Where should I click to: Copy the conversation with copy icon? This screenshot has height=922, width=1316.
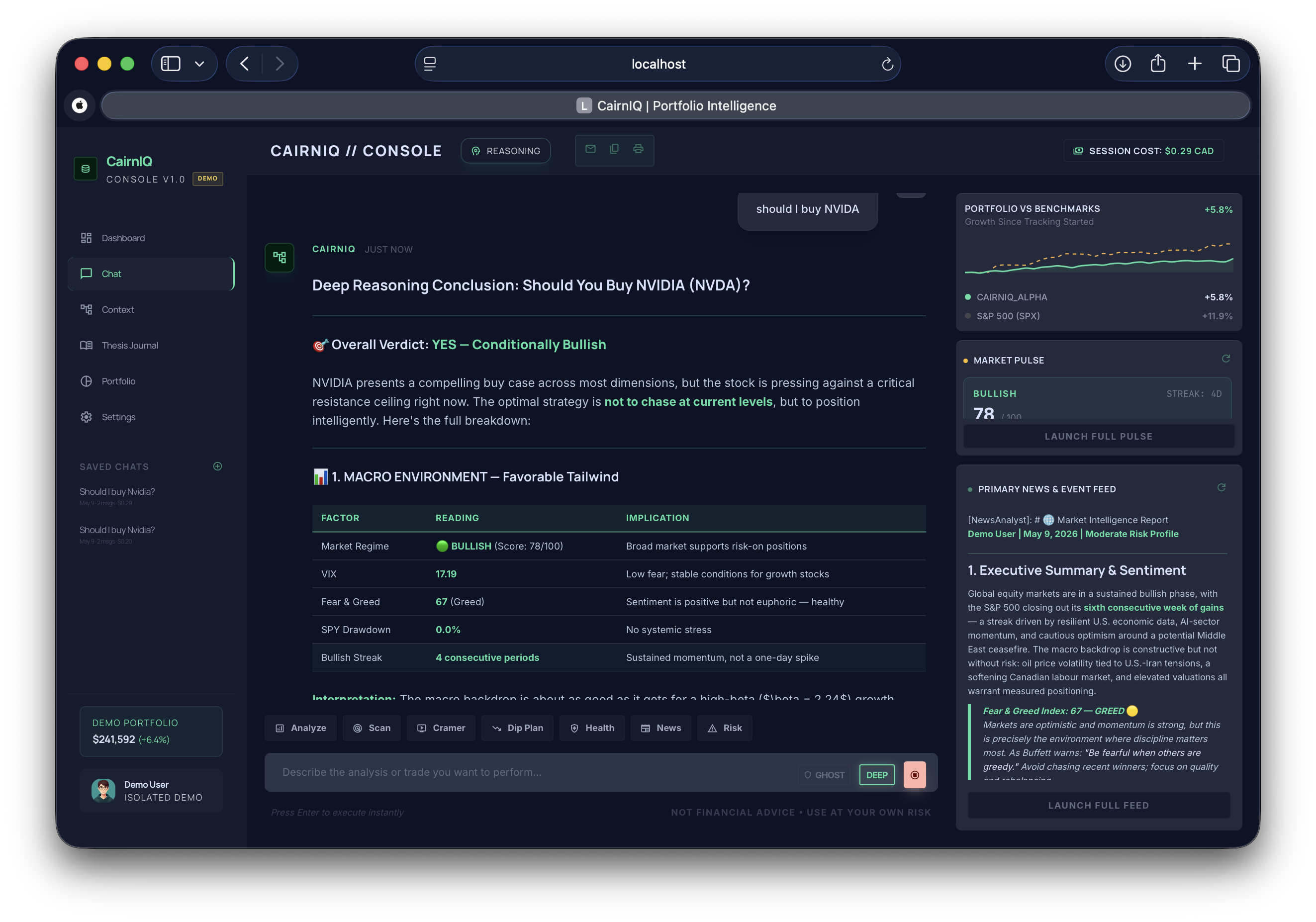[614, 150]
